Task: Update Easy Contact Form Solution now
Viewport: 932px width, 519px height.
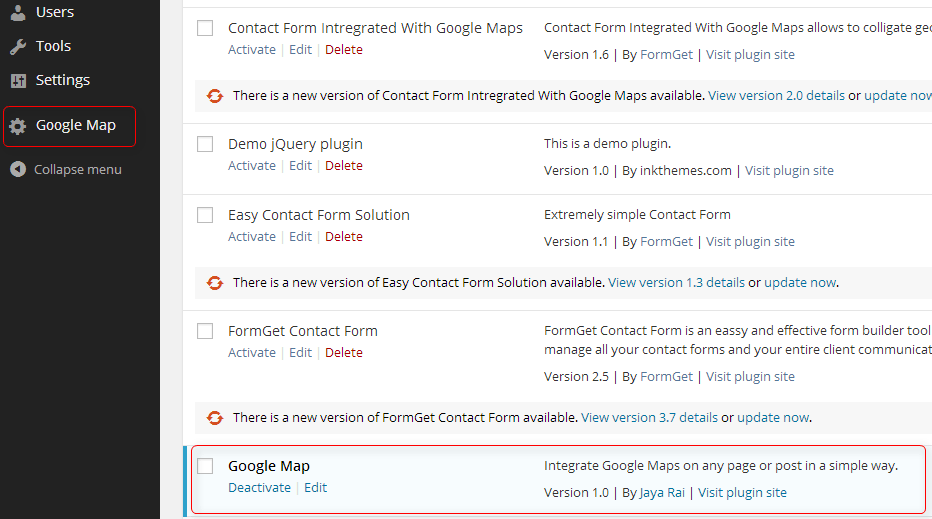Action: [x=800, y=283]
